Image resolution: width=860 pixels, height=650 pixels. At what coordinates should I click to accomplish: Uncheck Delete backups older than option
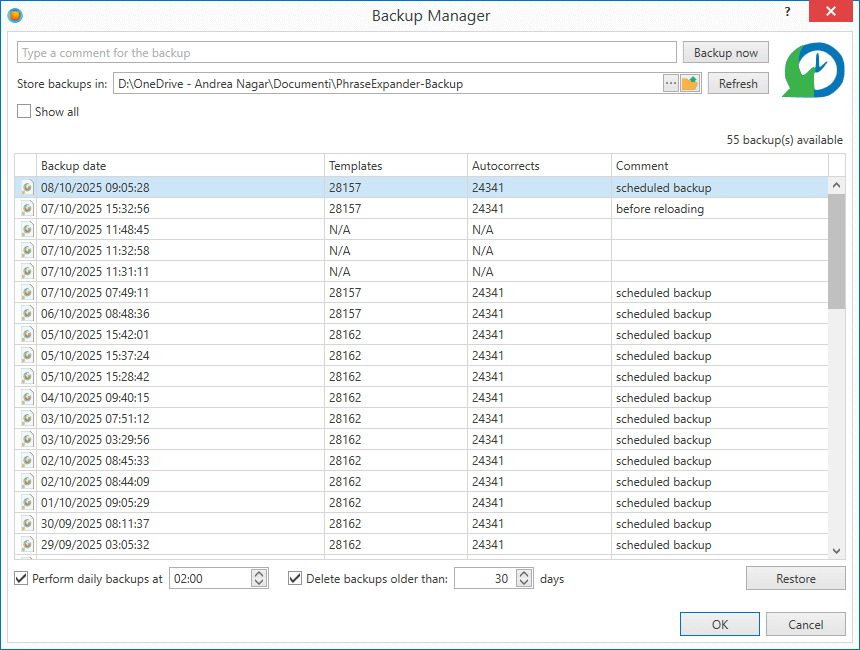click(295, 578)
